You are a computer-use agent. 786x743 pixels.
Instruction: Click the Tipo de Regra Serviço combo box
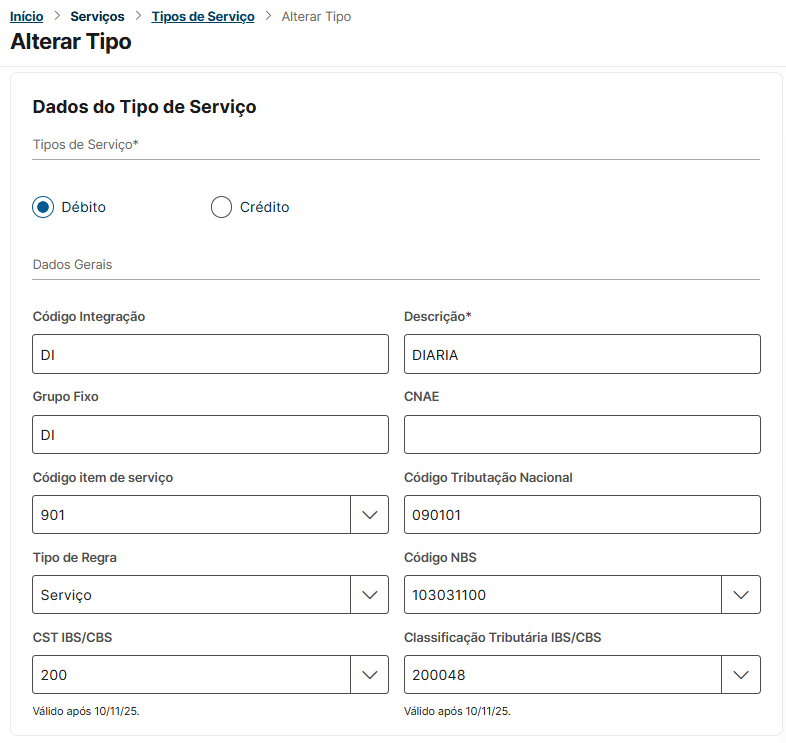[x=191, y=595]
